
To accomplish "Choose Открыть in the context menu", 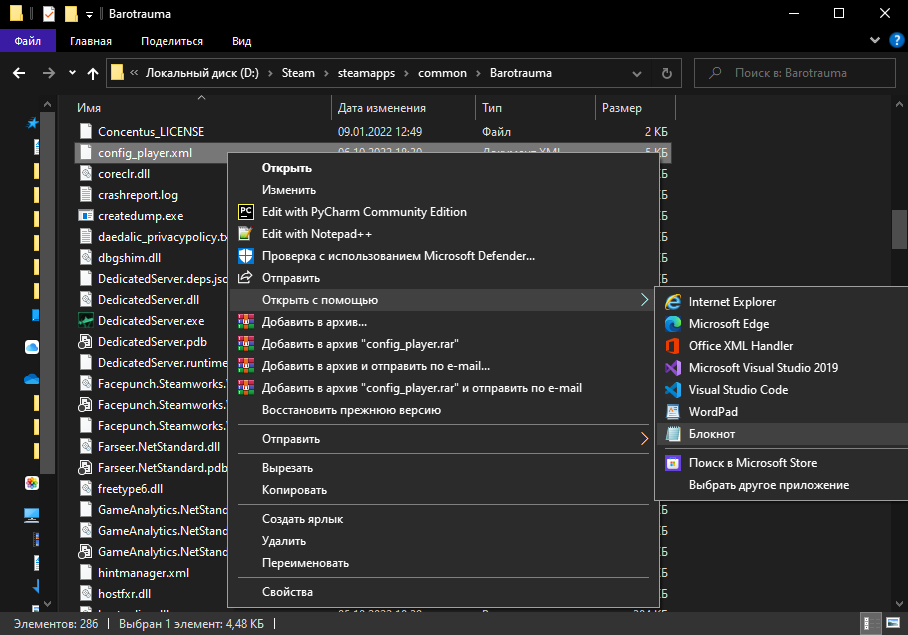I will [444, 168].
